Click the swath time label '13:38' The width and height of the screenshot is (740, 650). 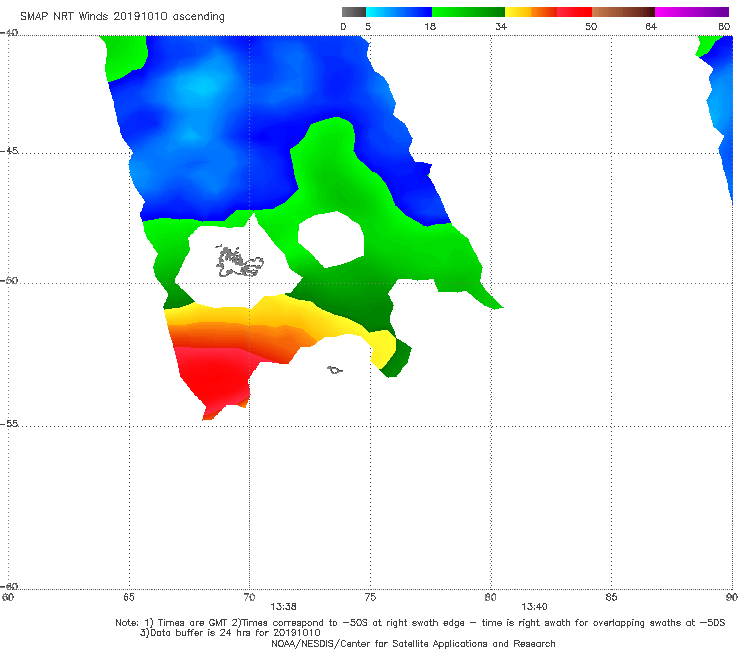point(283,607)
